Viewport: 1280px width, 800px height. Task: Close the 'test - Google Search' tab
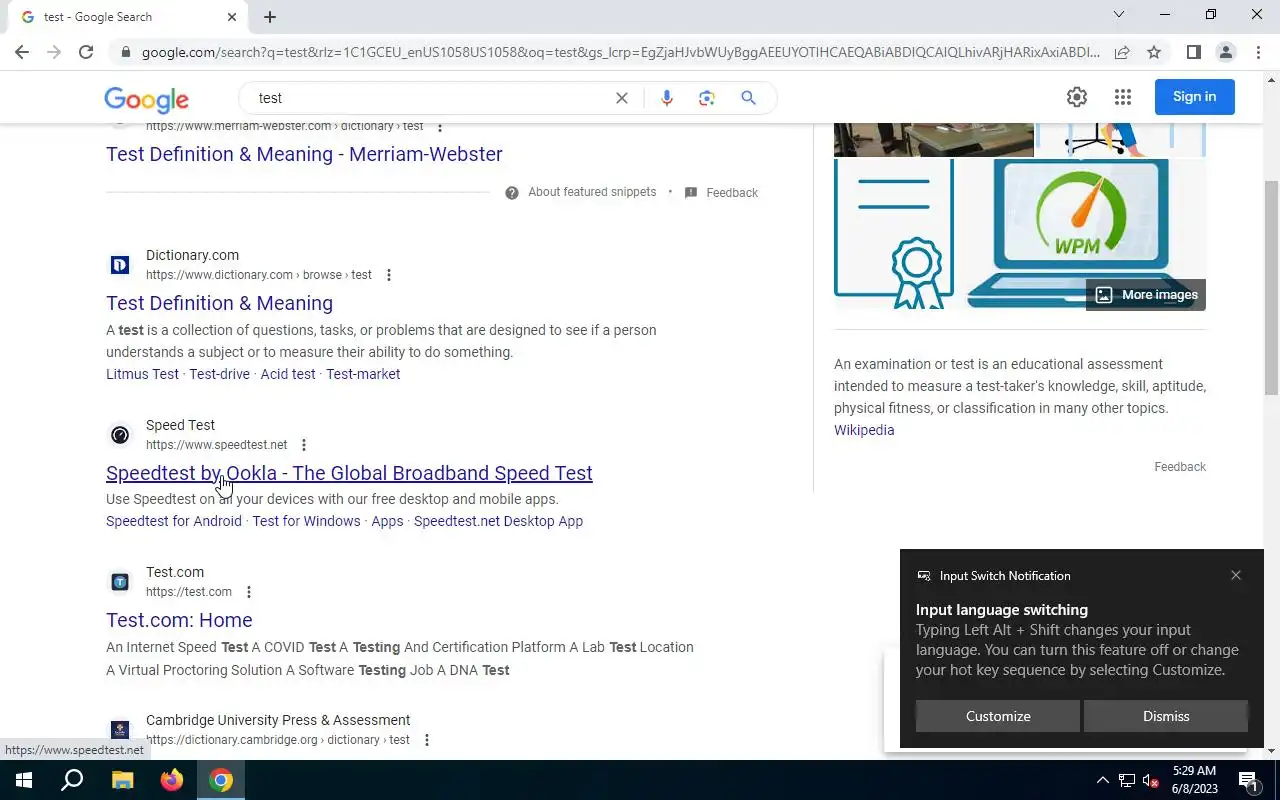[232, 17]
